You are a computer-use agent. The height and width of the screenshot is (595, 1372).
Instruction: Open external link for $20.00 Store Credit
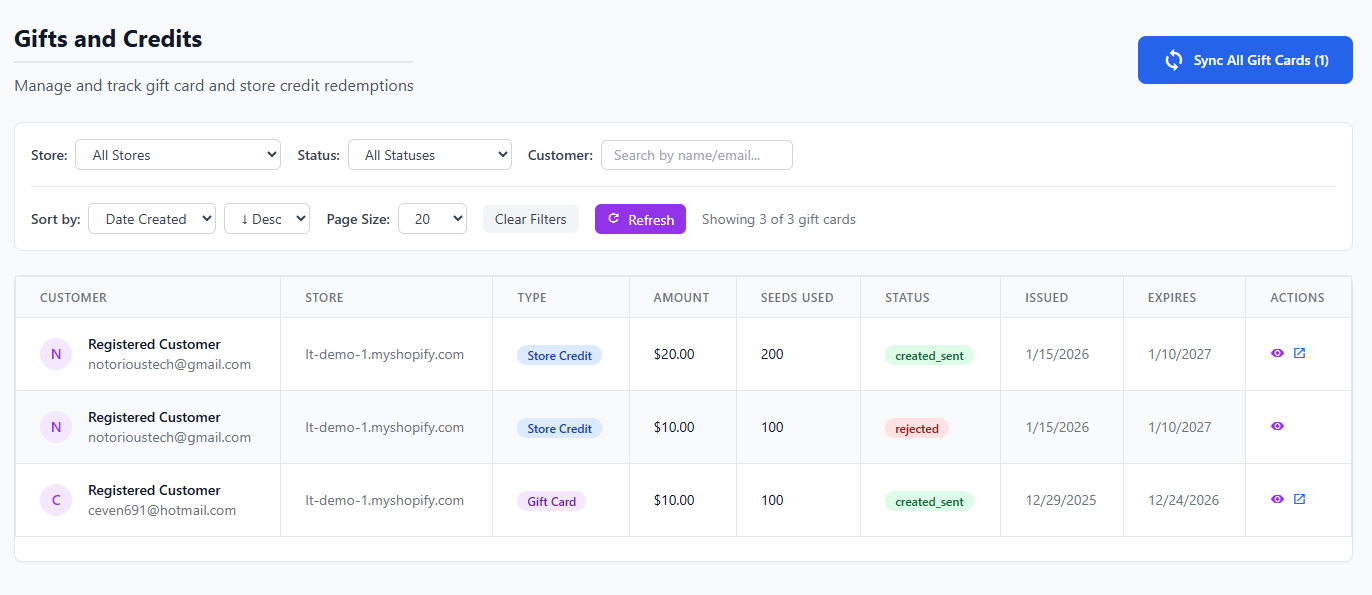(1299, 353)
